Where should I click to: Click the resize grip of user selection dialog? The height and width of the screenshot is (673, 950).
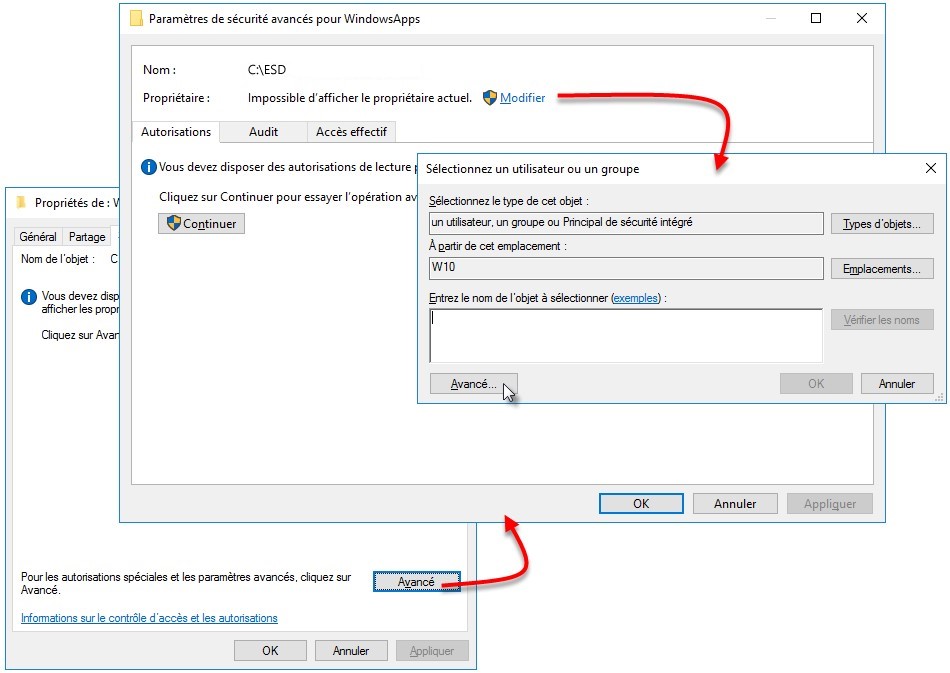pos(939,397)
